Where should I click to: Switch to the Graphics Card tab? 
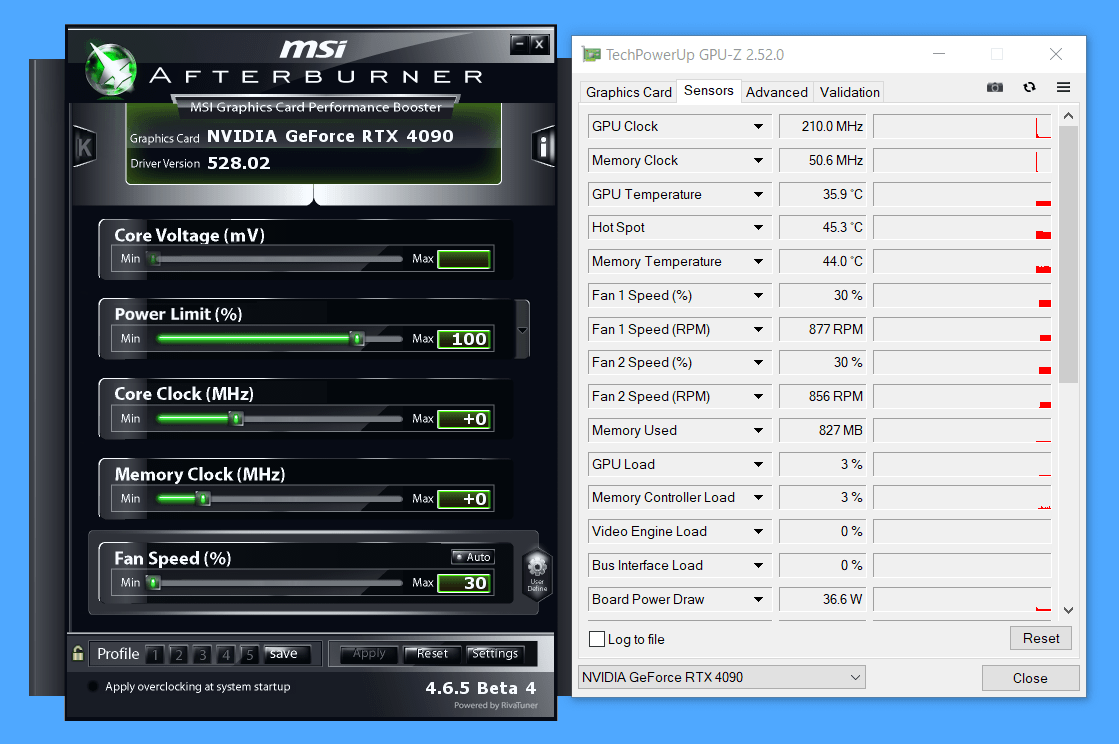628,92
